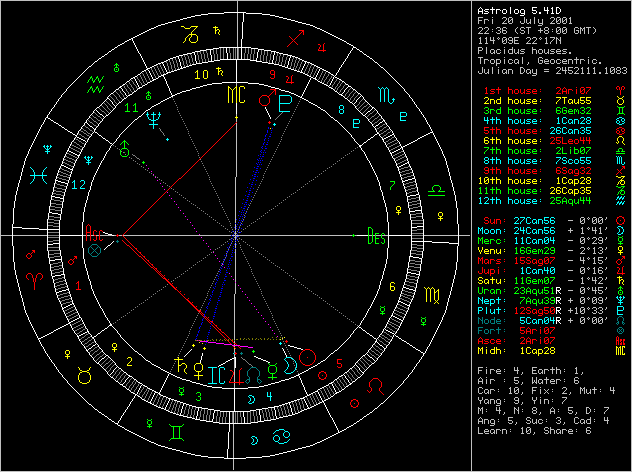Click the 'Astrolog 5.41D' title text
The width and height of the screenshot is (632, 472).
click(519, 11)
